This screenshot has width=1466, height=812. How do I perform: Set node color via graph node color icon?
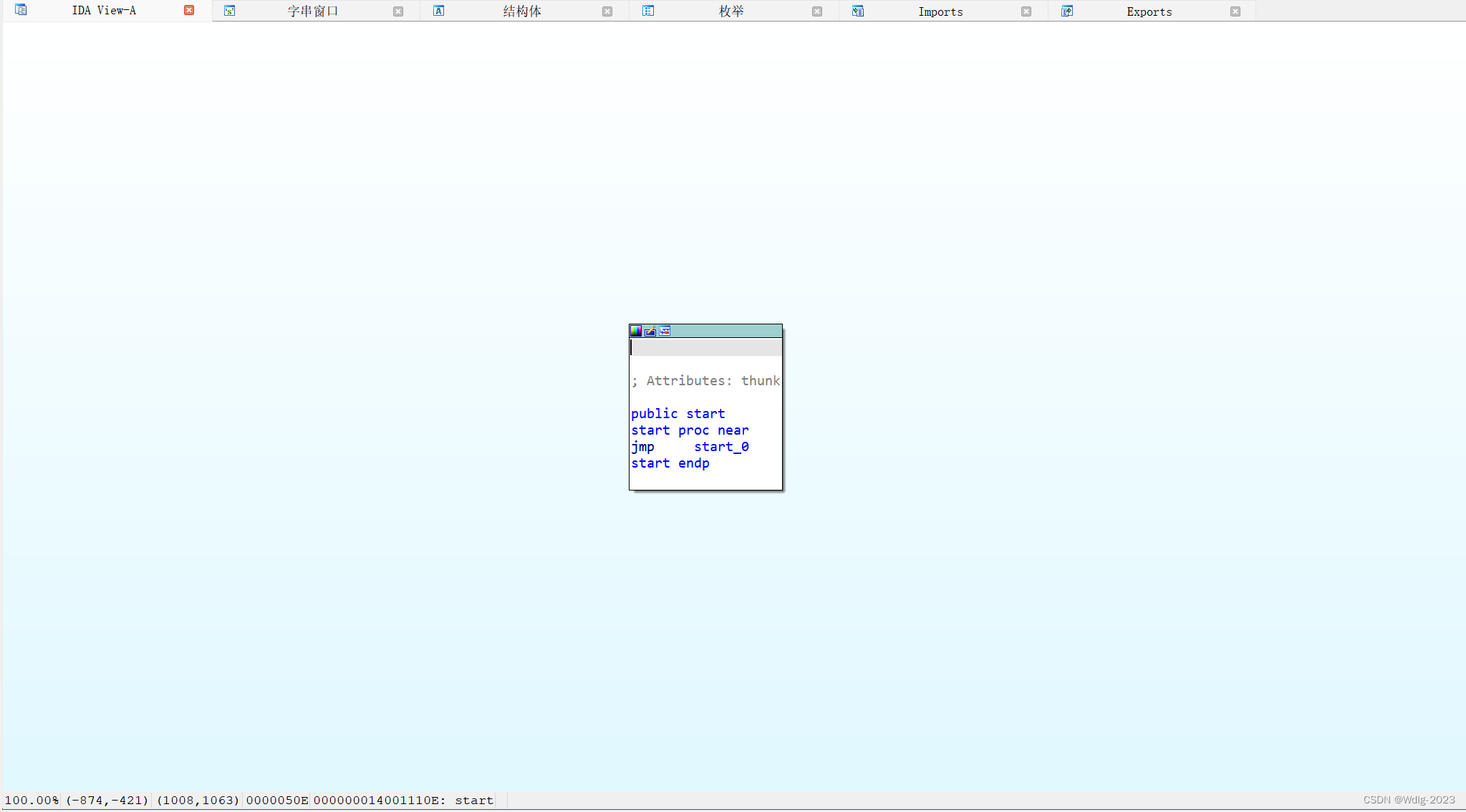click(636, 331)
